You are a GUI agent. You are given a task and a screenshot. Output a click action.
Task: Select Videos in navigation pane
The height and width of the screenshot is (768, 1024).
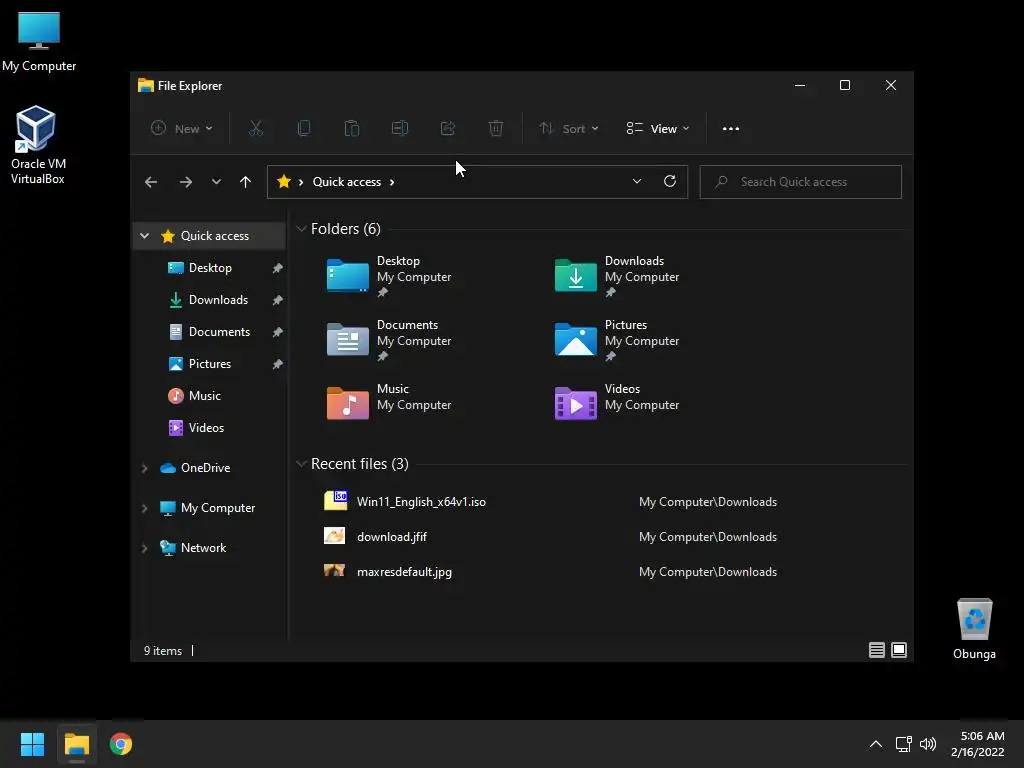coord(206,428)
